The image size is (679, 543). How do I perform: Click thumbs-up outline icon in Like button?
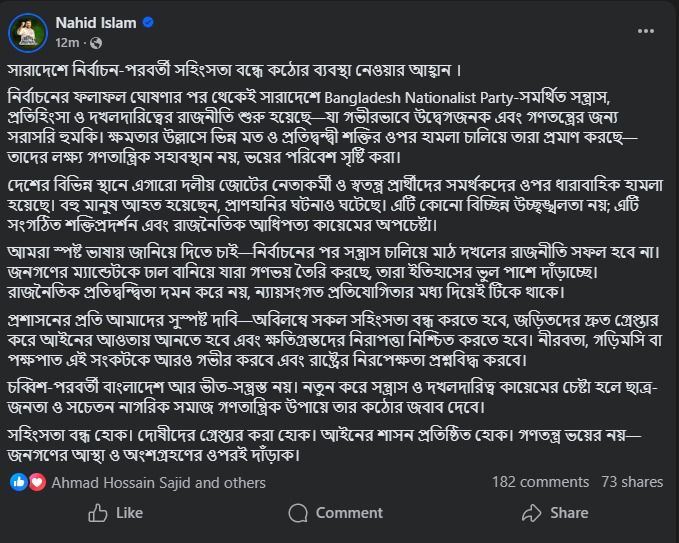pos(98,513)
